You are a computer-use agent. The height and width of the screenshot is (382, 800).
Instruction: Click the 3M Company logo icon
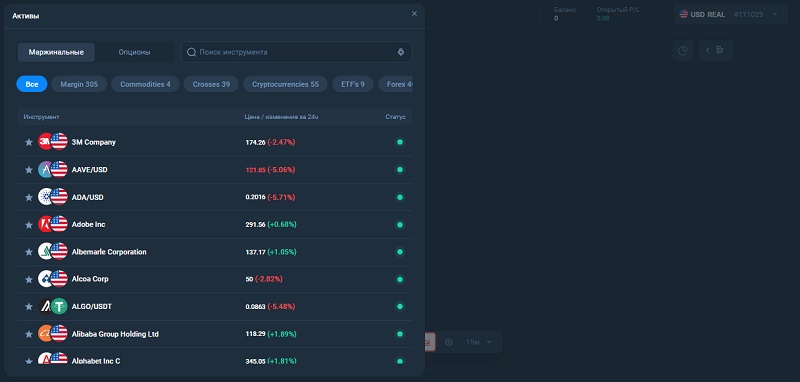pos(45,142)
